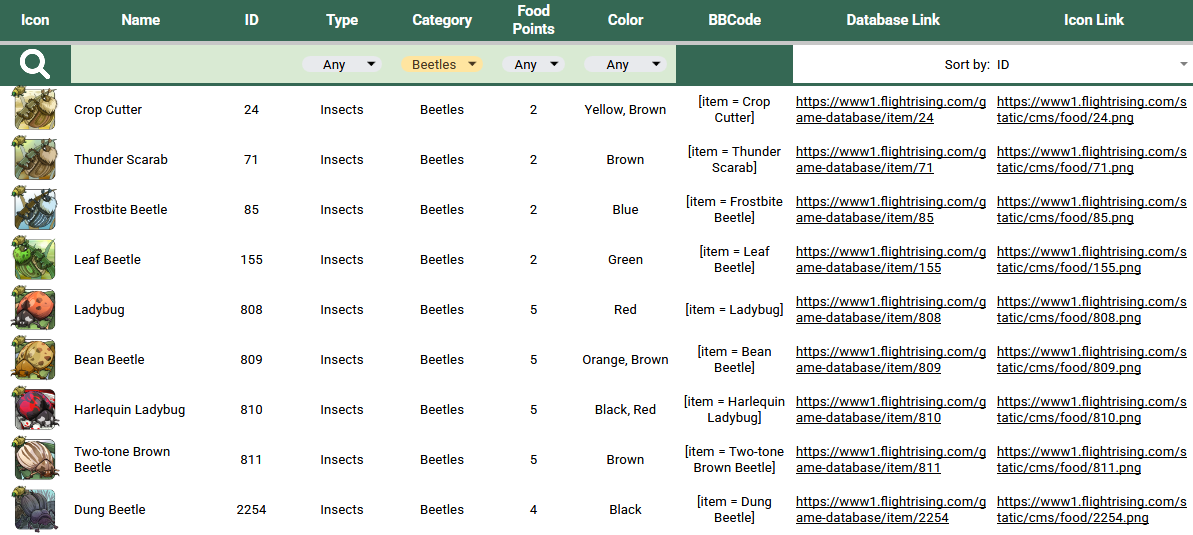
Task: Click the ID column header
Action: [252, 21]
